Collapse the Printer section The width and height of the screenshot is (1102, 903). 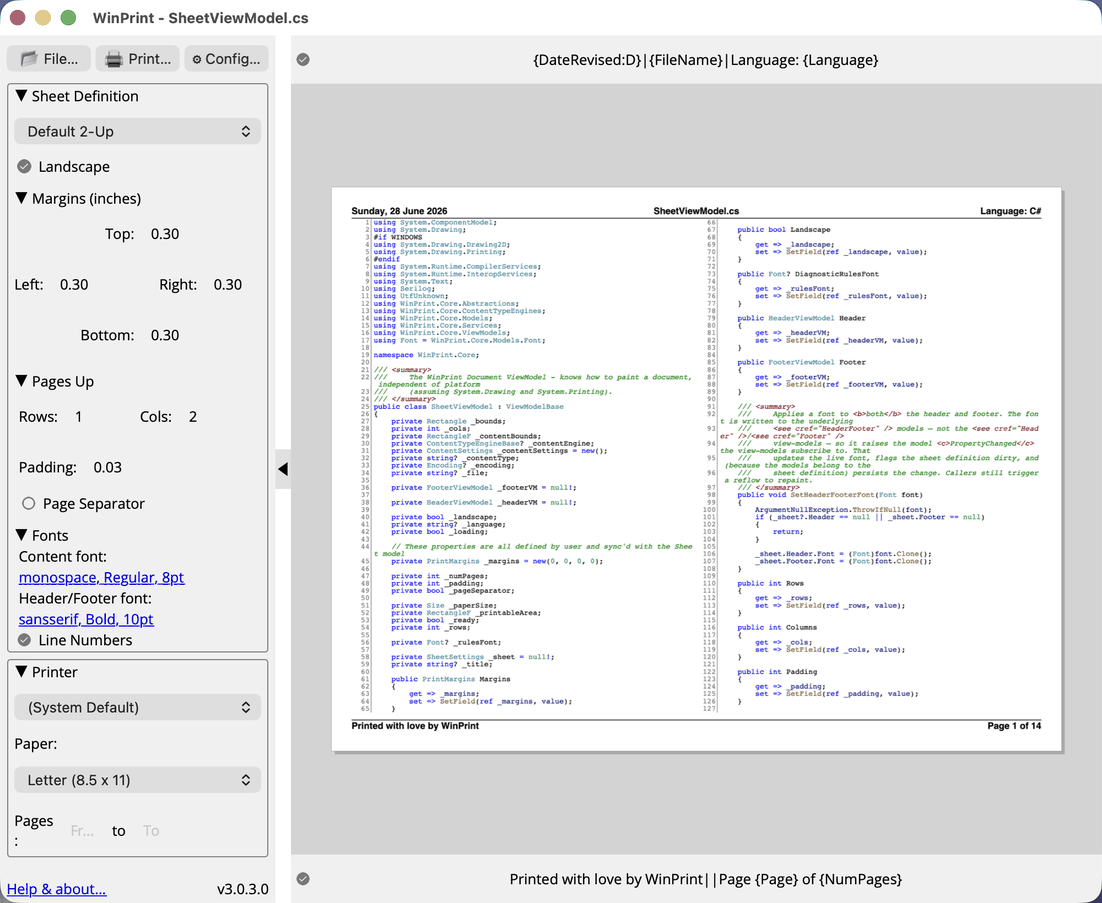pos(22,673)
